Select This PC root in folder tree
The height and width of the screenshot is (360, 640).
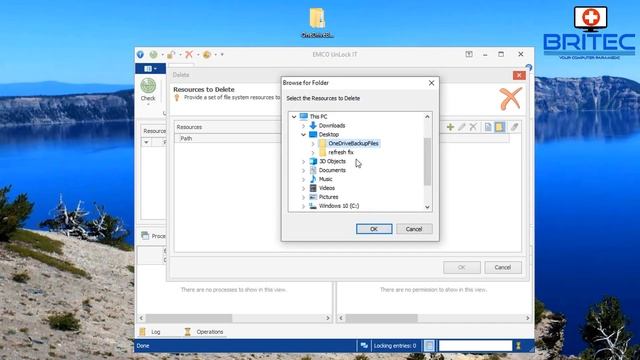318,117
